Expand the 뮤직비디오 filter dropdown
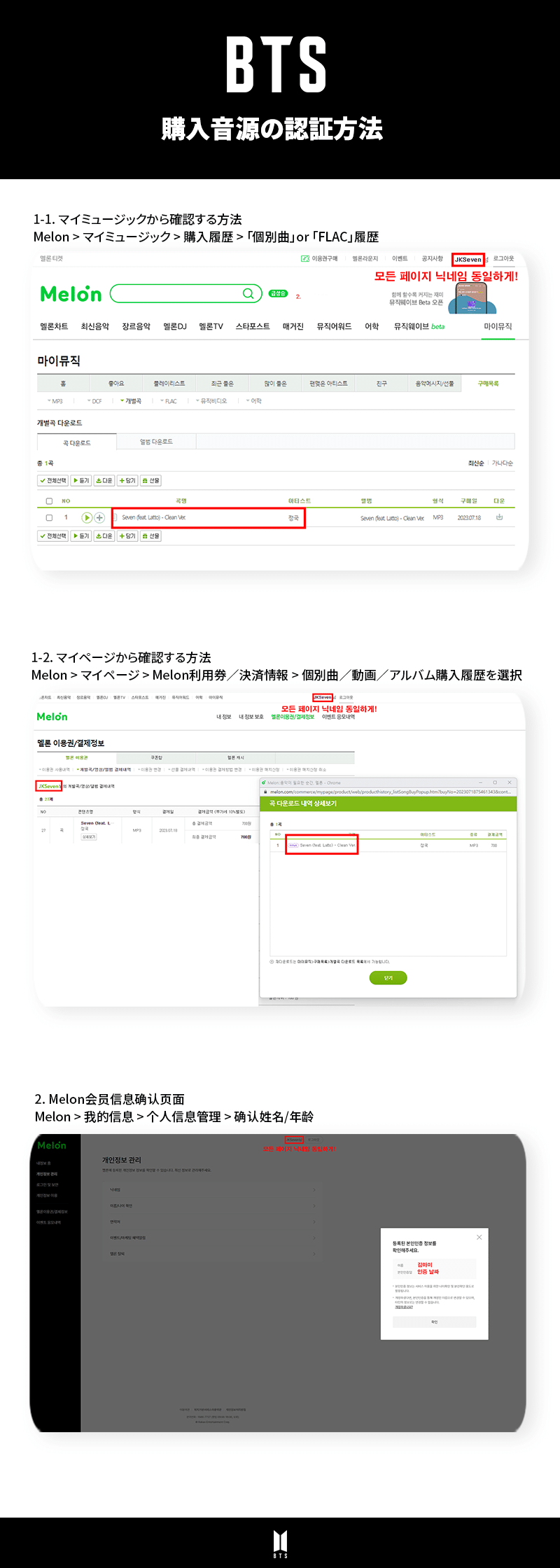The width and height of the screenshot is (560, 1568). (211, 401)
